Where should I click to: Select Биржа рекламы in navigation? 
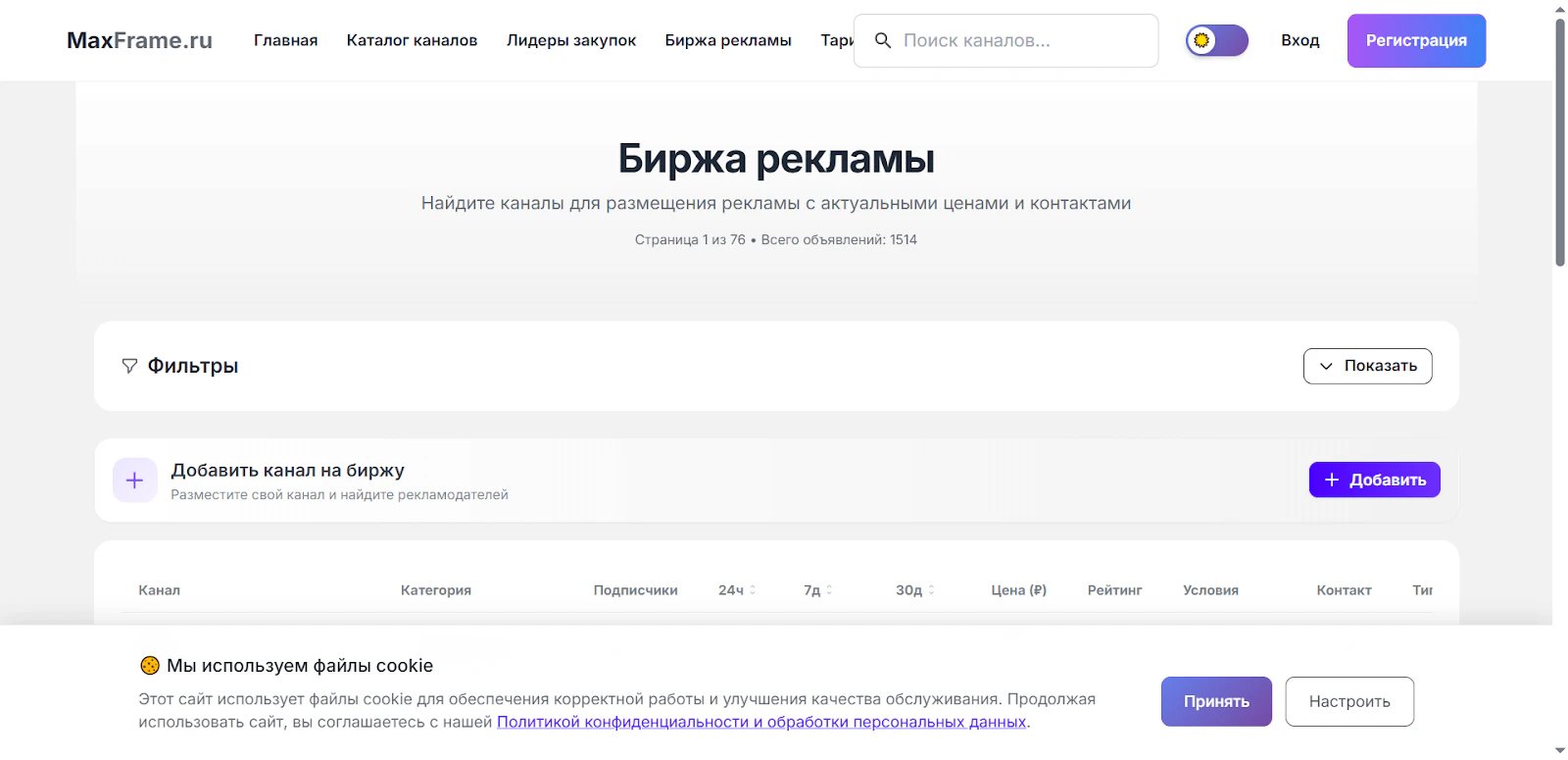coord(728,40)
